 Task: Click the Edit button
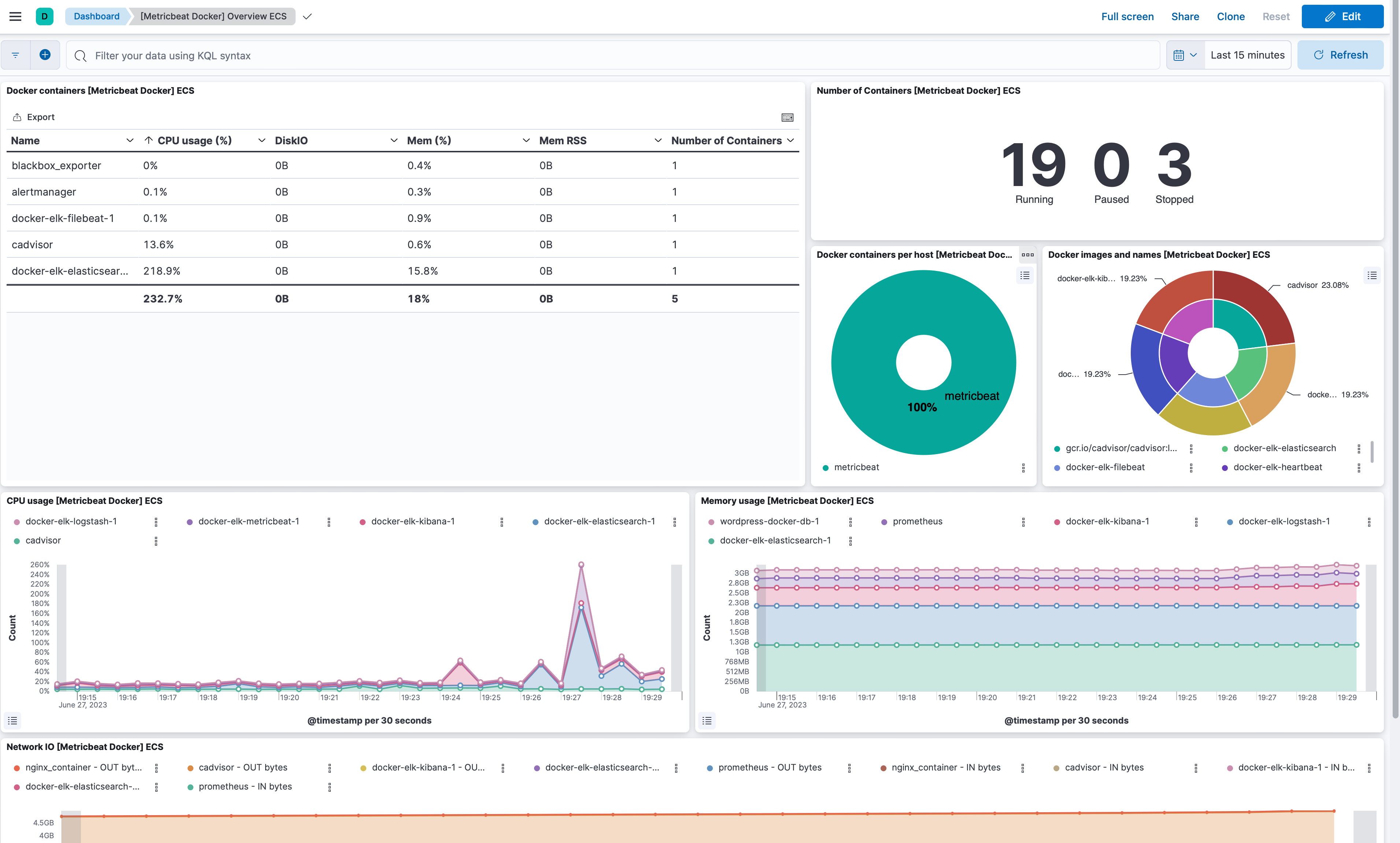[1342, 16]
